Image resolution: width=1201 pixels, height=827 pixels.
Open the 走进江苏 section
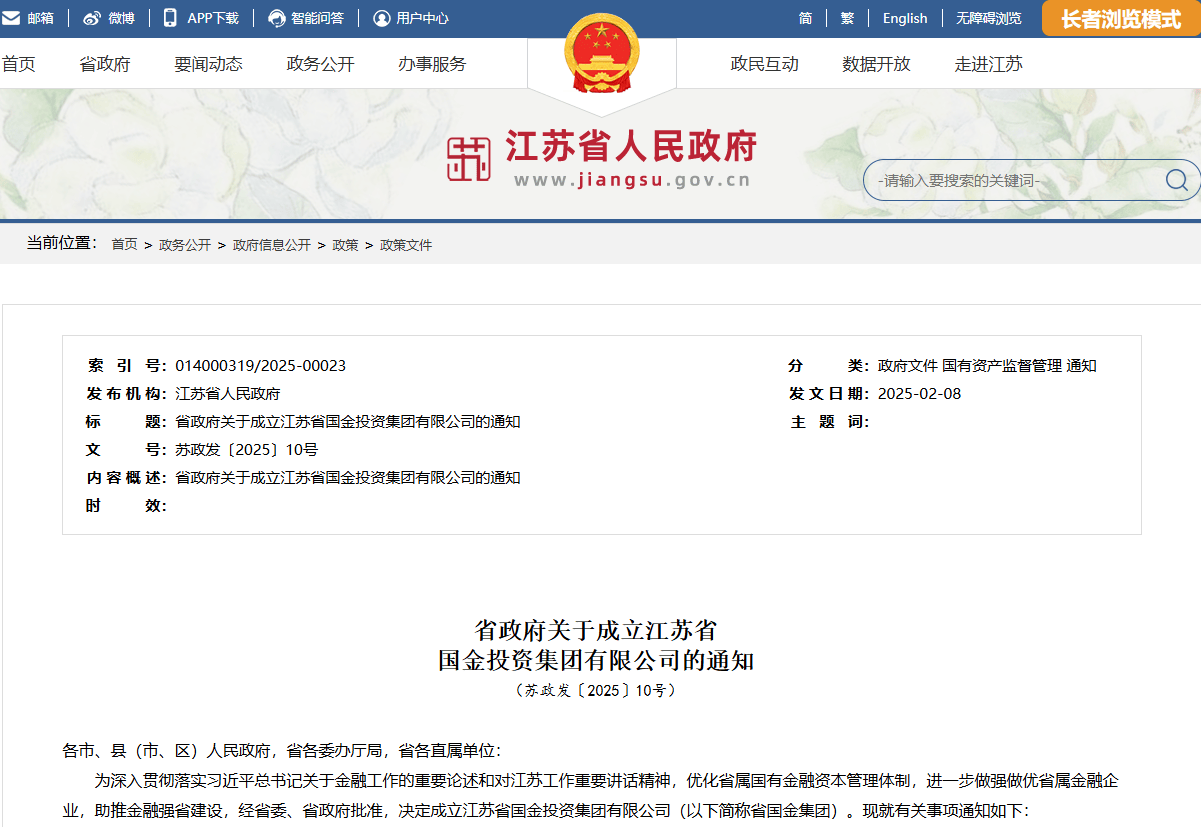987,63
